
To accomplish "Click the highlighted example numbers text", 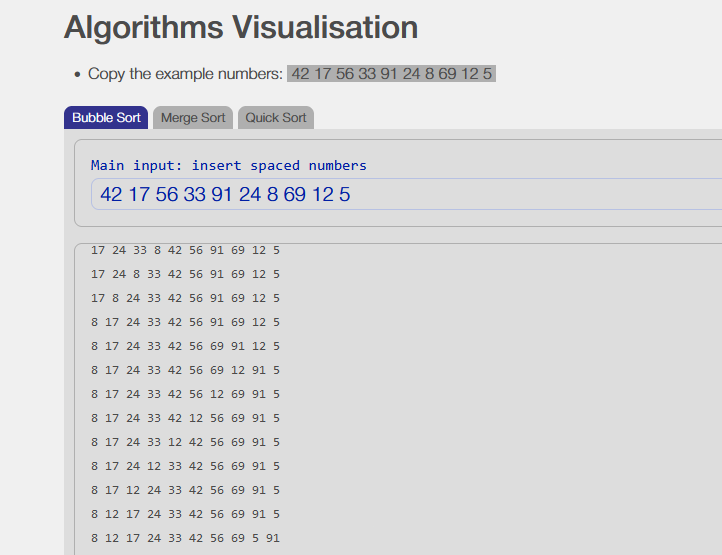I will pyautogui.click(x=391, y=74).
